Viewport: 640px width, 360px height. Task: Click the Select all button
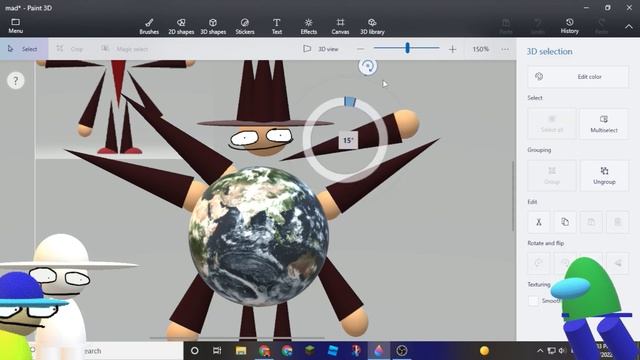[552, 124]
